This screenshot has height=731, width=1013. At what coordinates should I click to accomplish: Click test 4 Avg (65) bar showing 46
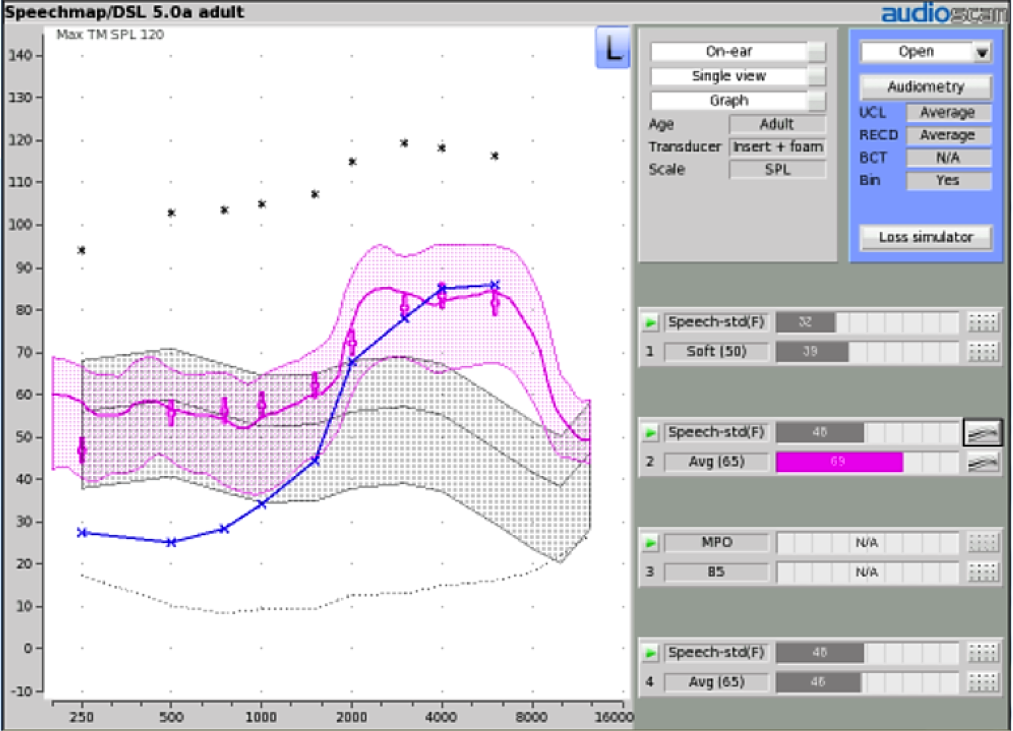(818, 683)
